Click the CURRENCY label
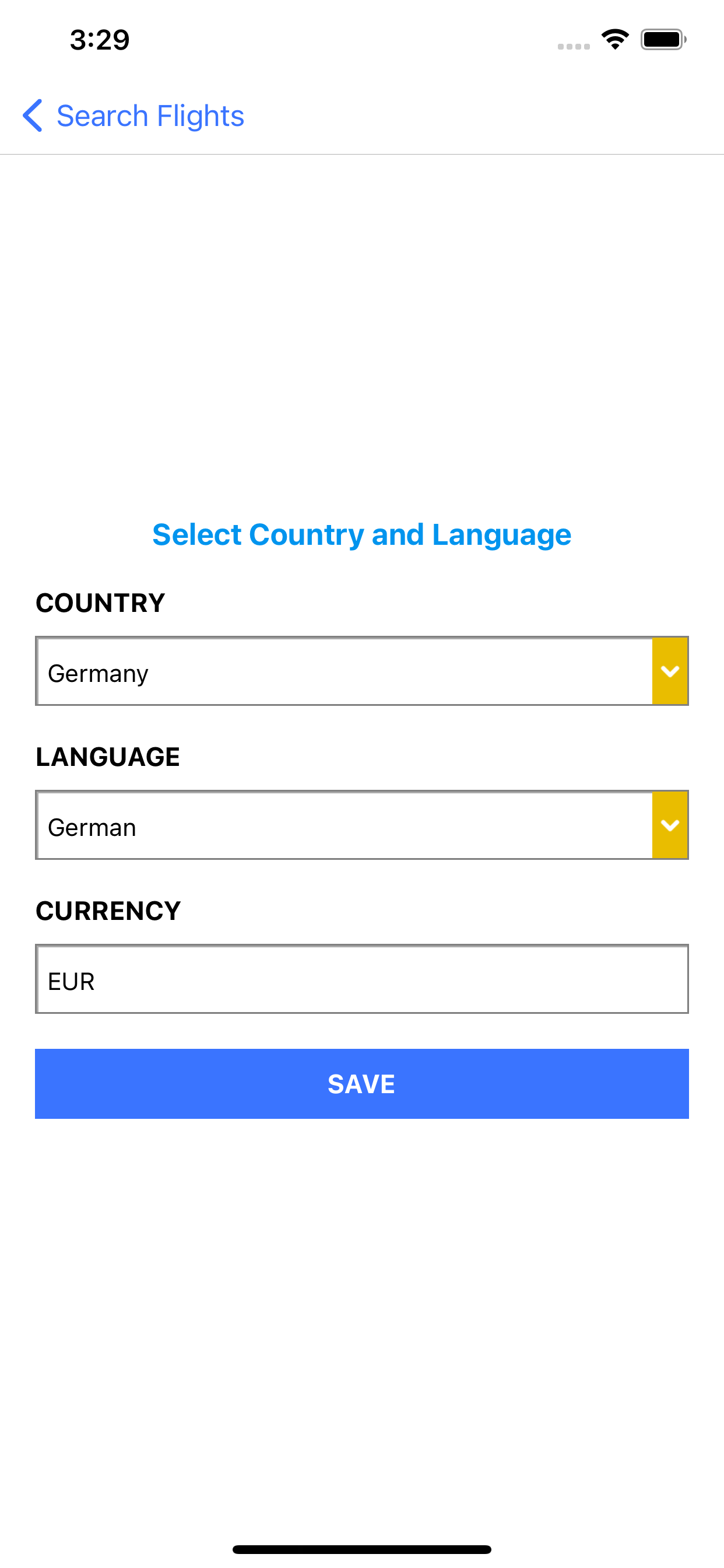Screen dimensions: 724x1568 point(108,911)
